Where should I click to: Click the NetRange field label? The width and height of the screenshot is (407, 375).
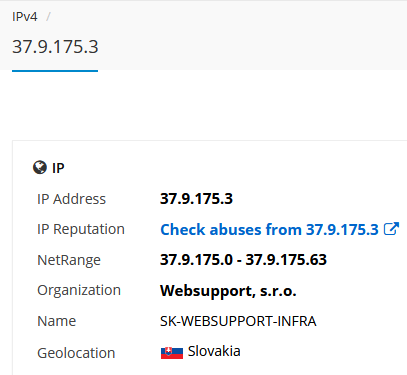(x=69, y=260)
